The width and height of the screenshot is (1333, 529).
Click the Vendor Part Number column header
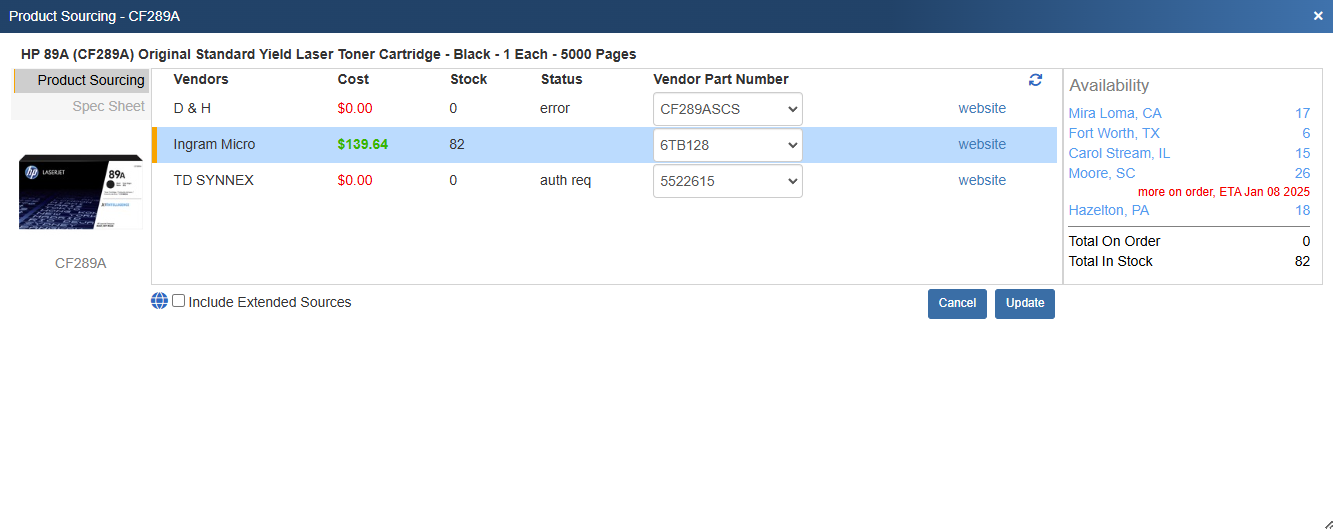[x=721, y=80]
